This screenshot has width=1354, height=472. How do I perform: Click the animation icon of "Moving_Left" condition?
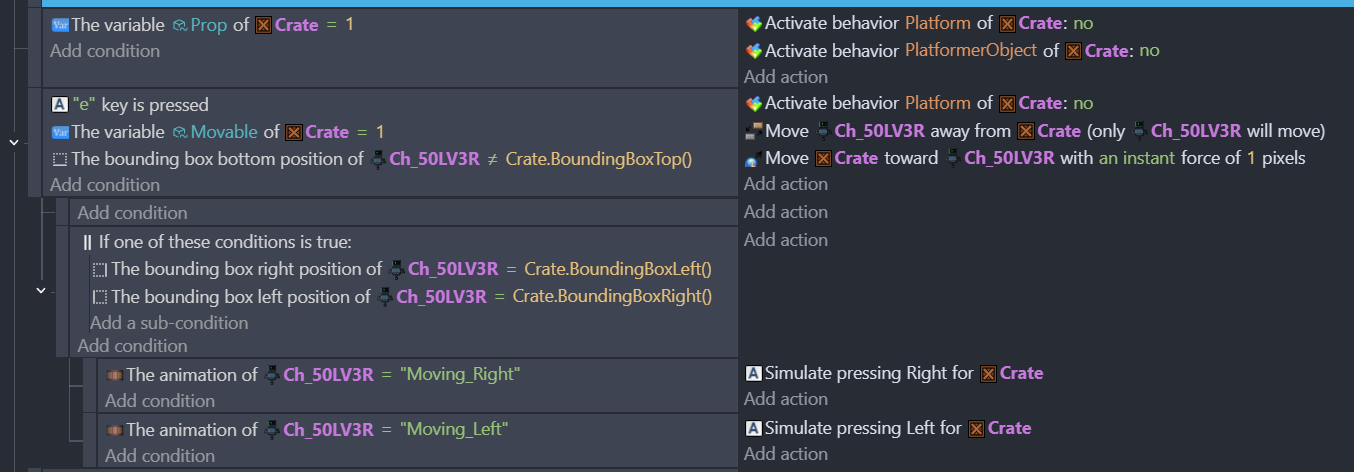click(x=114, y=429)
